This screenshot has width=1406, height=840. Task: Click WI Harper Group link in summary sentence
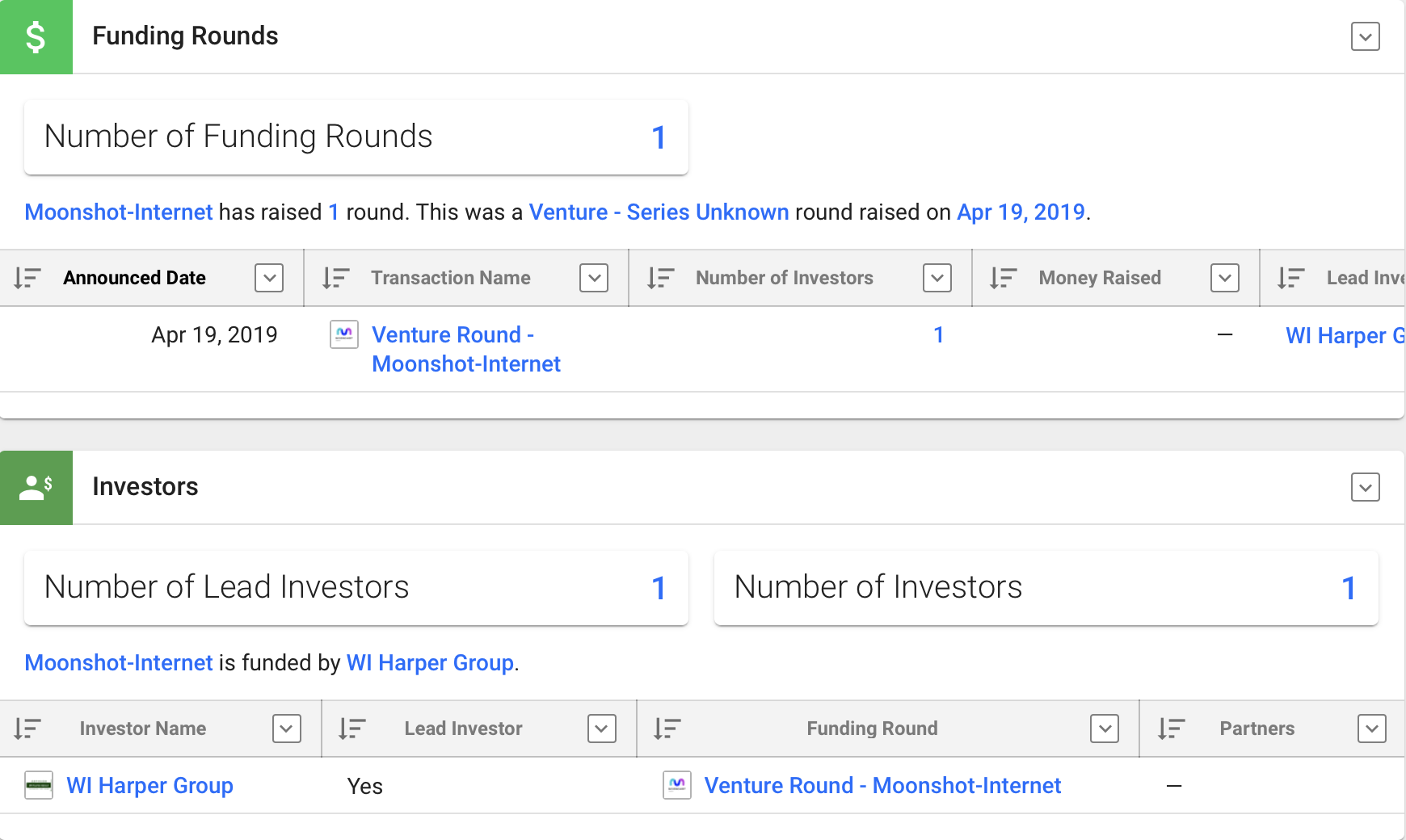(431, 662)
